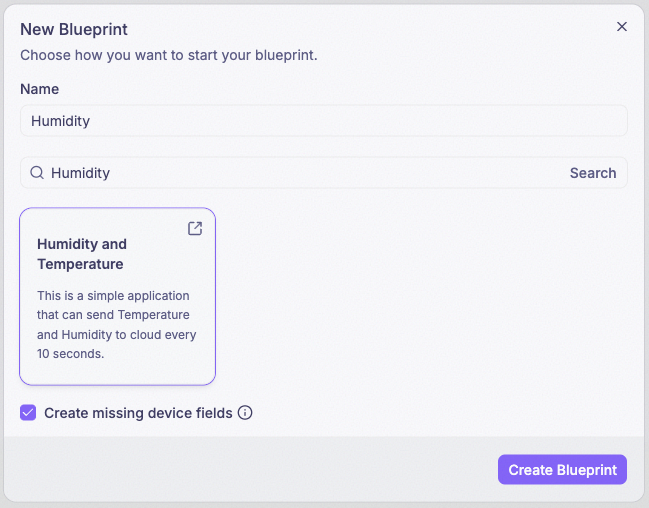Close the New Blueprint dialog

pos(621,26)
